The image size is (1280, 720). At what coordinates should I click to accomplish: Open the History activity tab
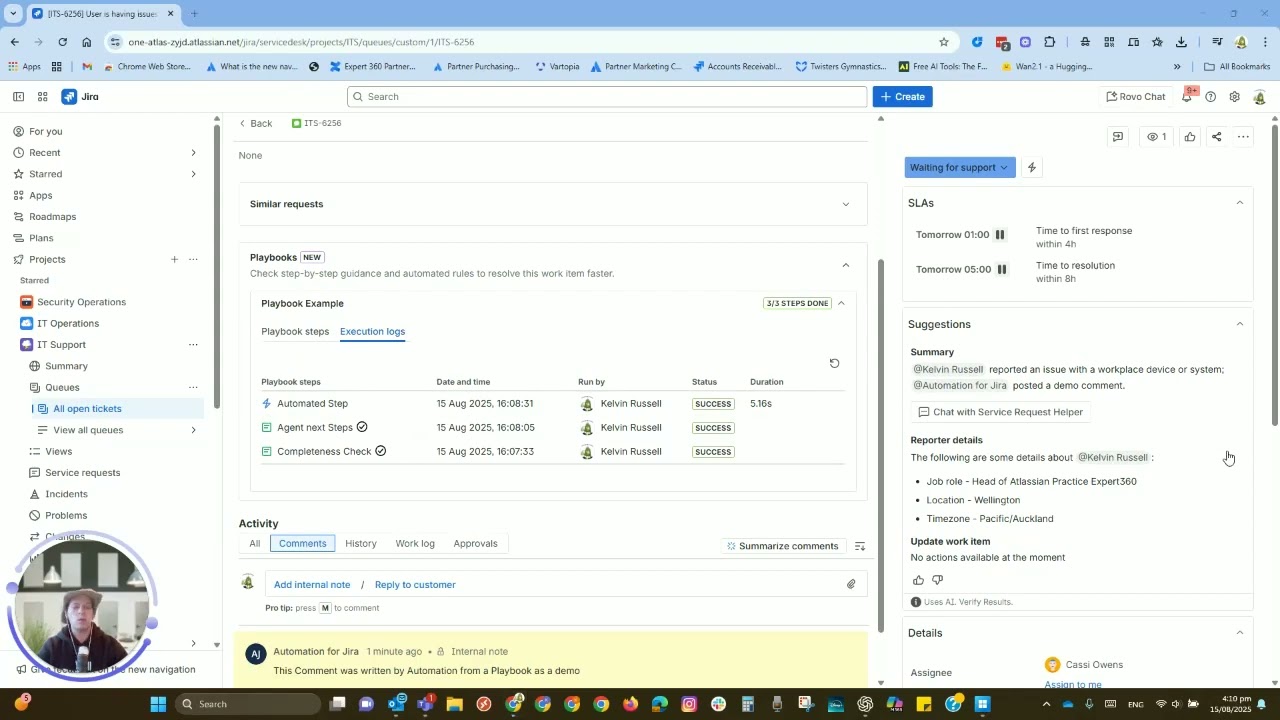click(x=361, y=544)
